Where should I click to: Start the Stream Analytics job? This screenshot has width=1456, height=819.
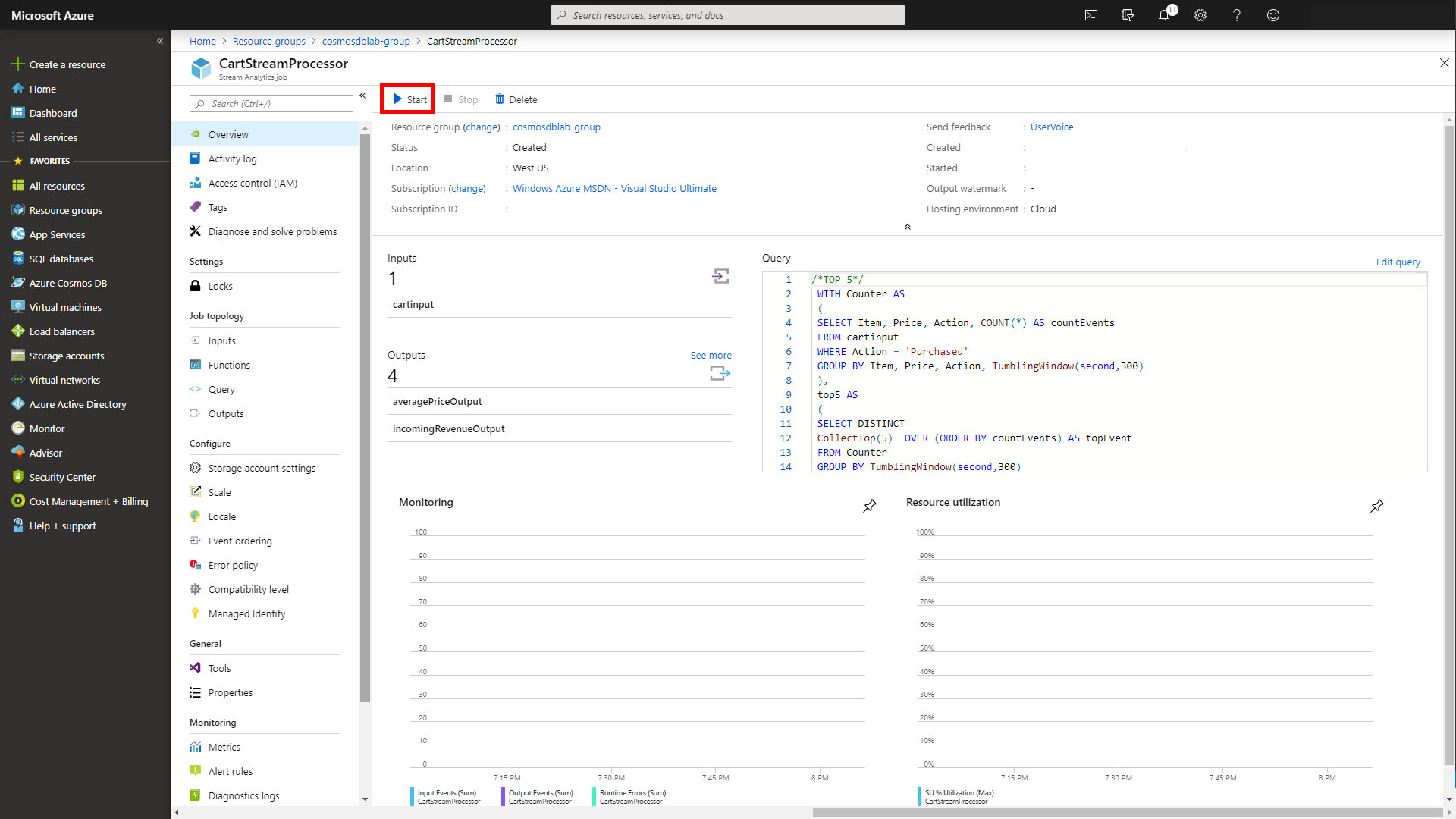[x=409, y=99]
